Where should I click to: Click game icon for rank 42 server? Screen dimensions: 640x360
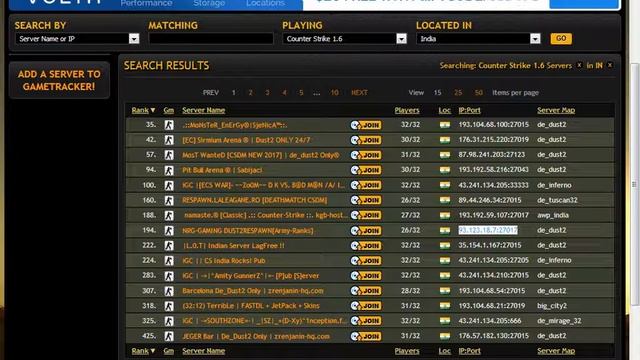tap(169, 140)
